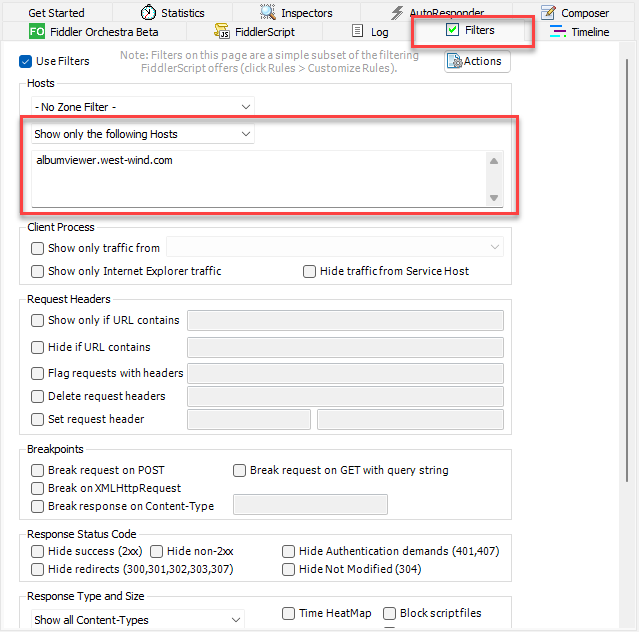Switch to the Inspectors tab

coord(296,13)
